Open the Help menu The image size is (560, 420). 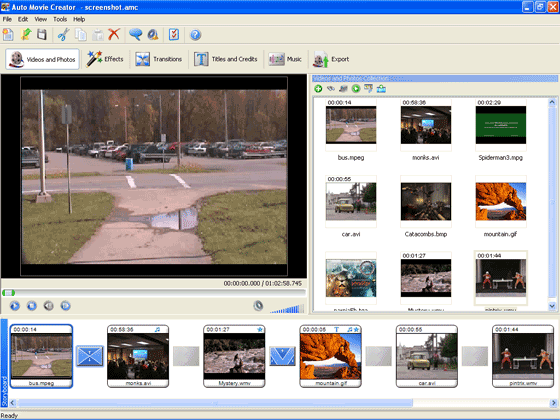79,19
